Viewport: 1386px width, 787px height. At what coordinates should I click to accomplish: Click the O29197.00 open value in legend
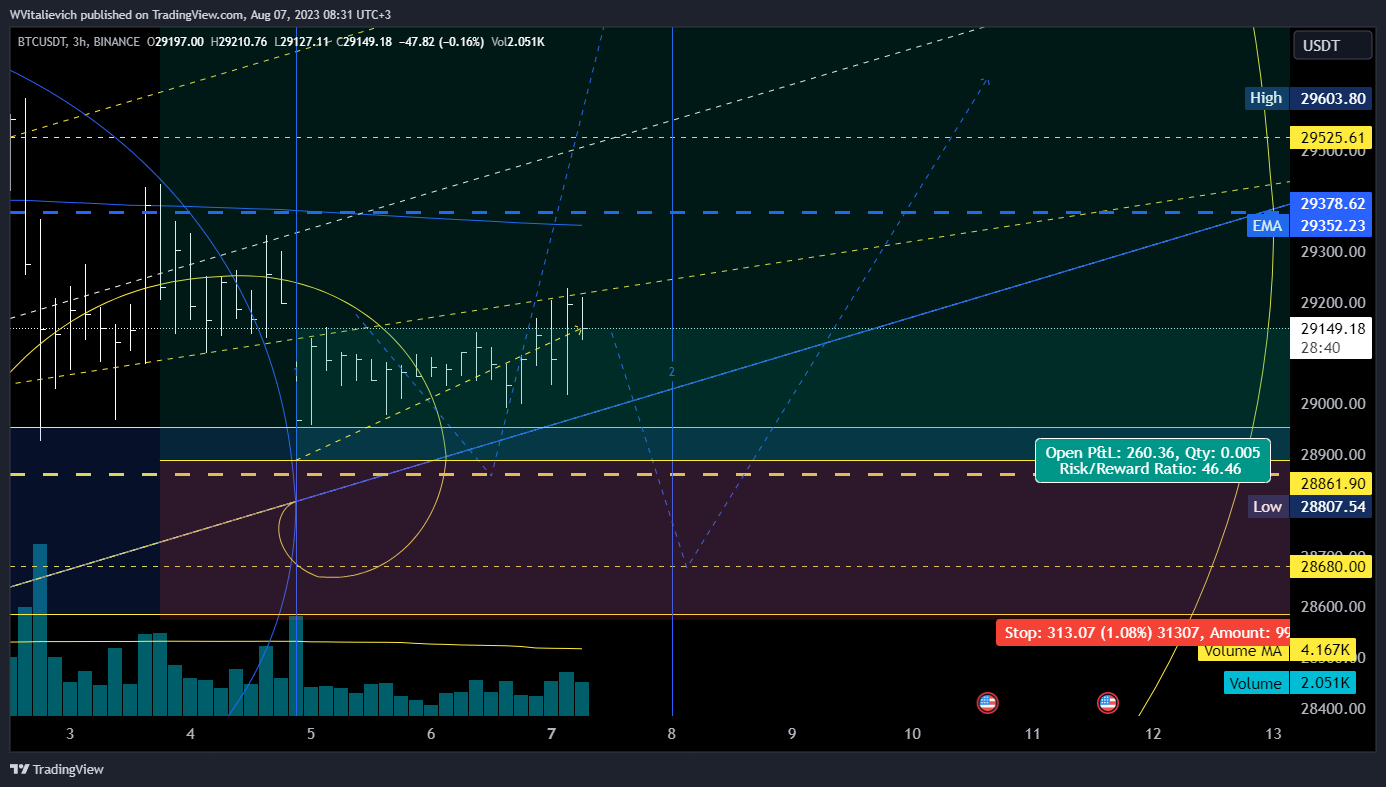coord(176,42)
